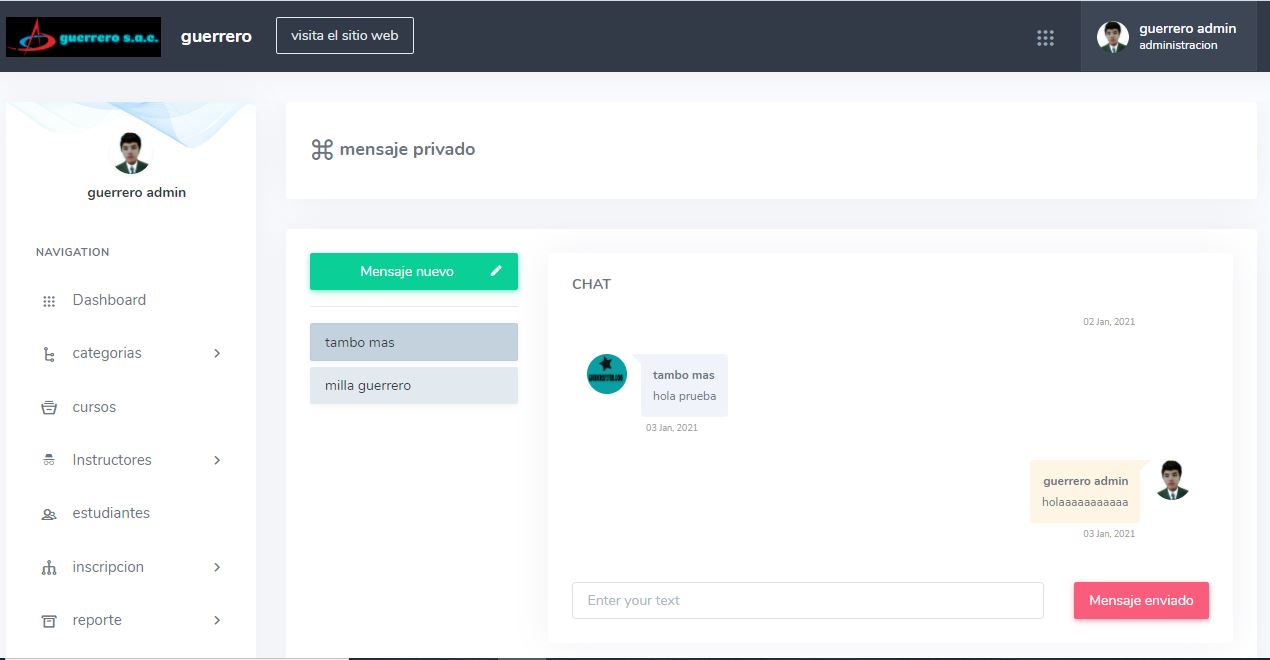
Task: Click the categorias tree icon
Action: coord(49,354)
